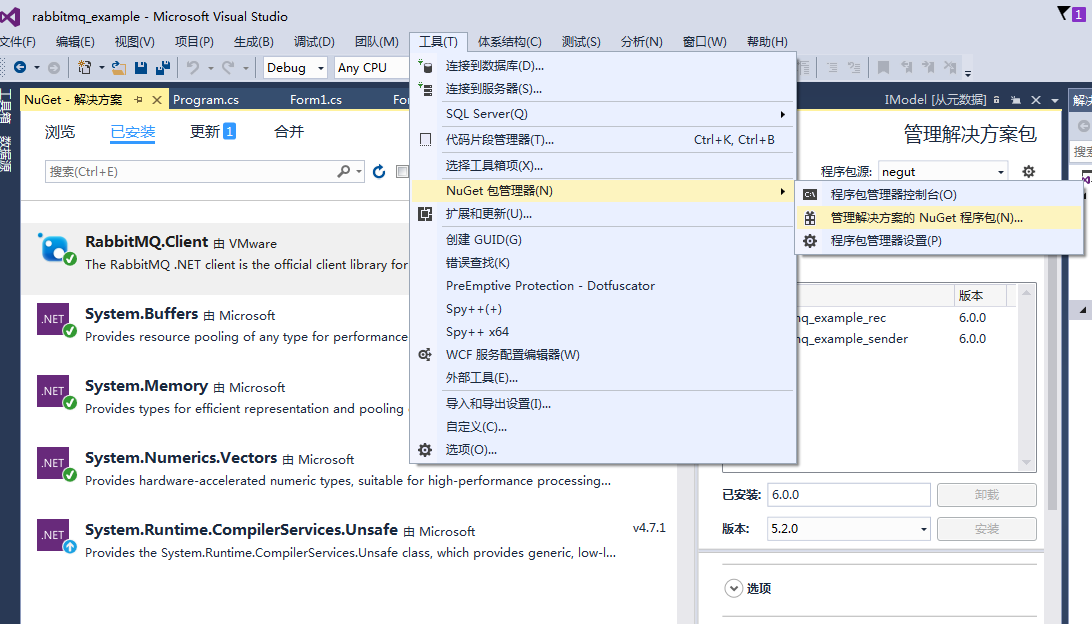The height and width of the screenshot is (624, 1092).
Task: Click the System.Numerics.Vectors .NET package icon
Action: pyautogui.click(x=54, y=463)
